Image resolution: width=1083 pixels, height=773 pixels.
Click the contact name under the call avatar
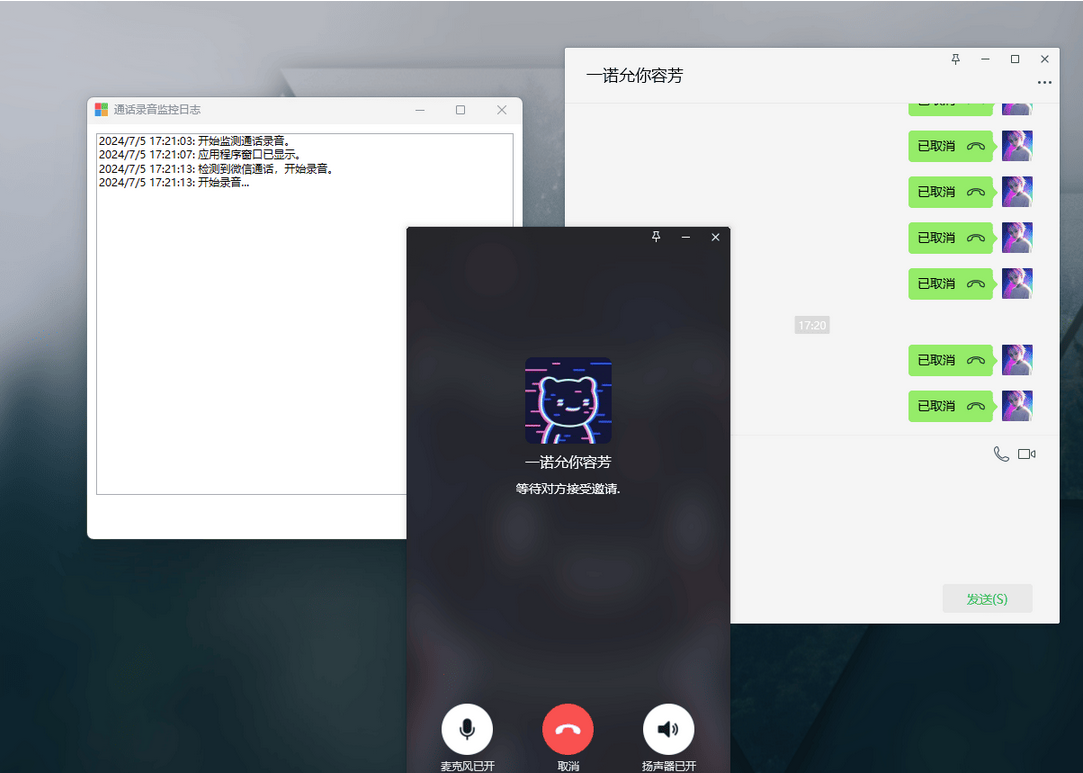[568, 462]
